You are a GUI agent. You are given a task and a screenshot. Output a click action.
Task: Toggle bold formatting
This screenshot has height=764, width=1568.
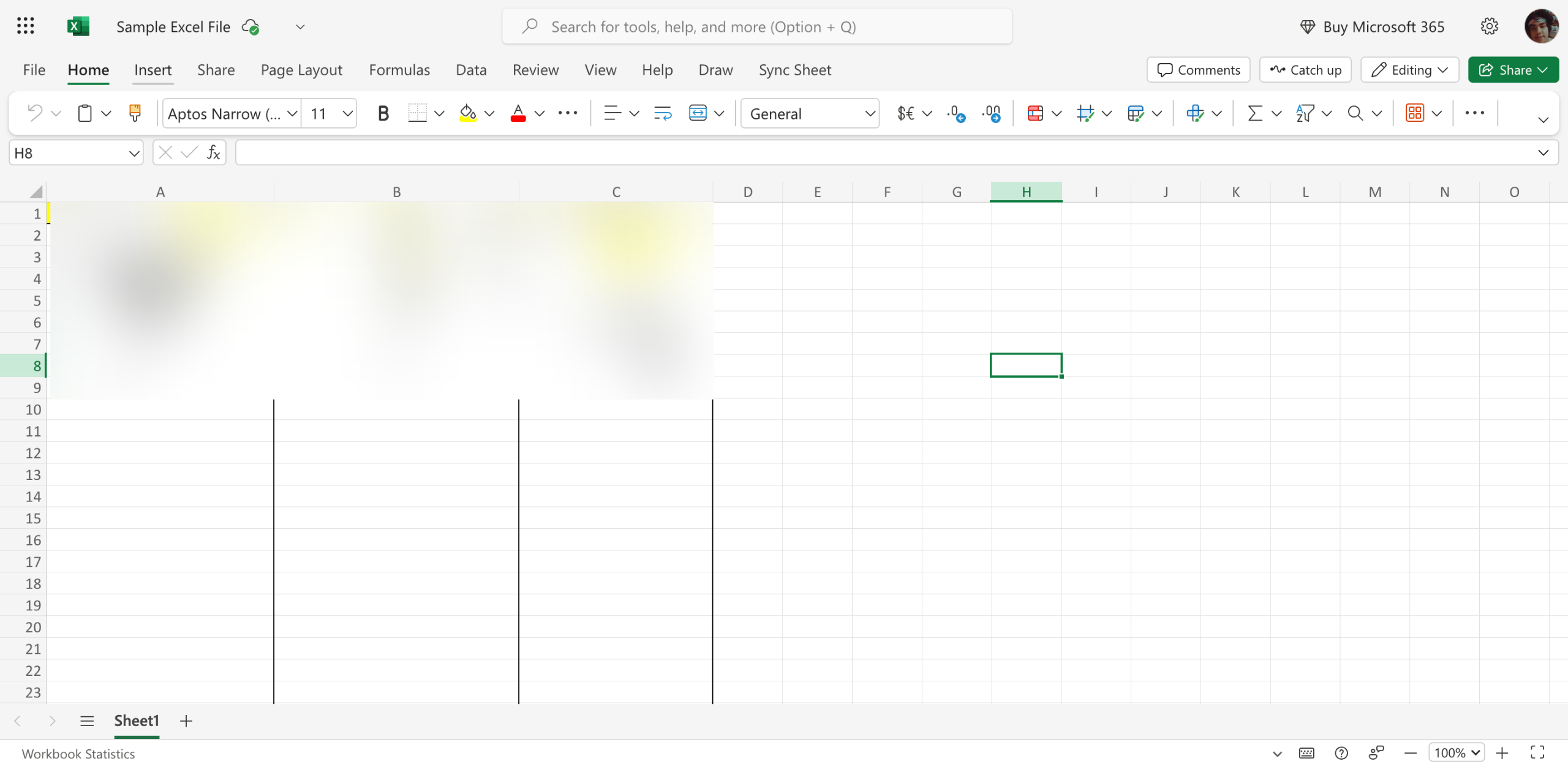[x=383, y=113]
